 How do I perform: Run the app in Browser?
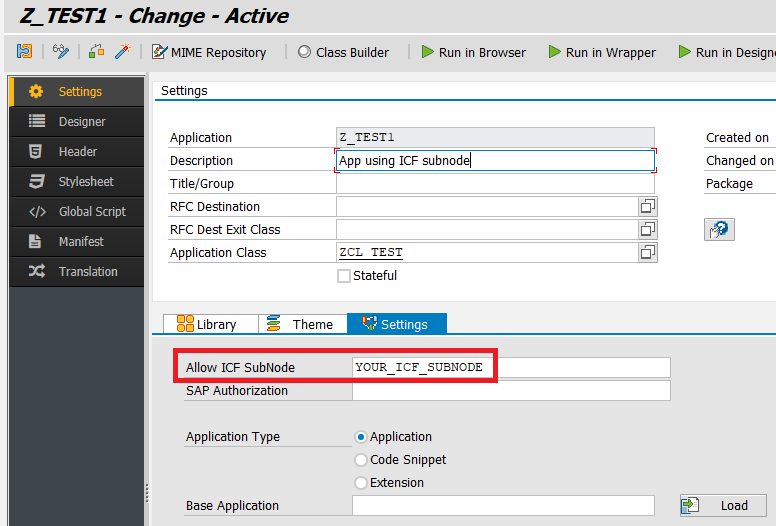click(x=473, y=52)
